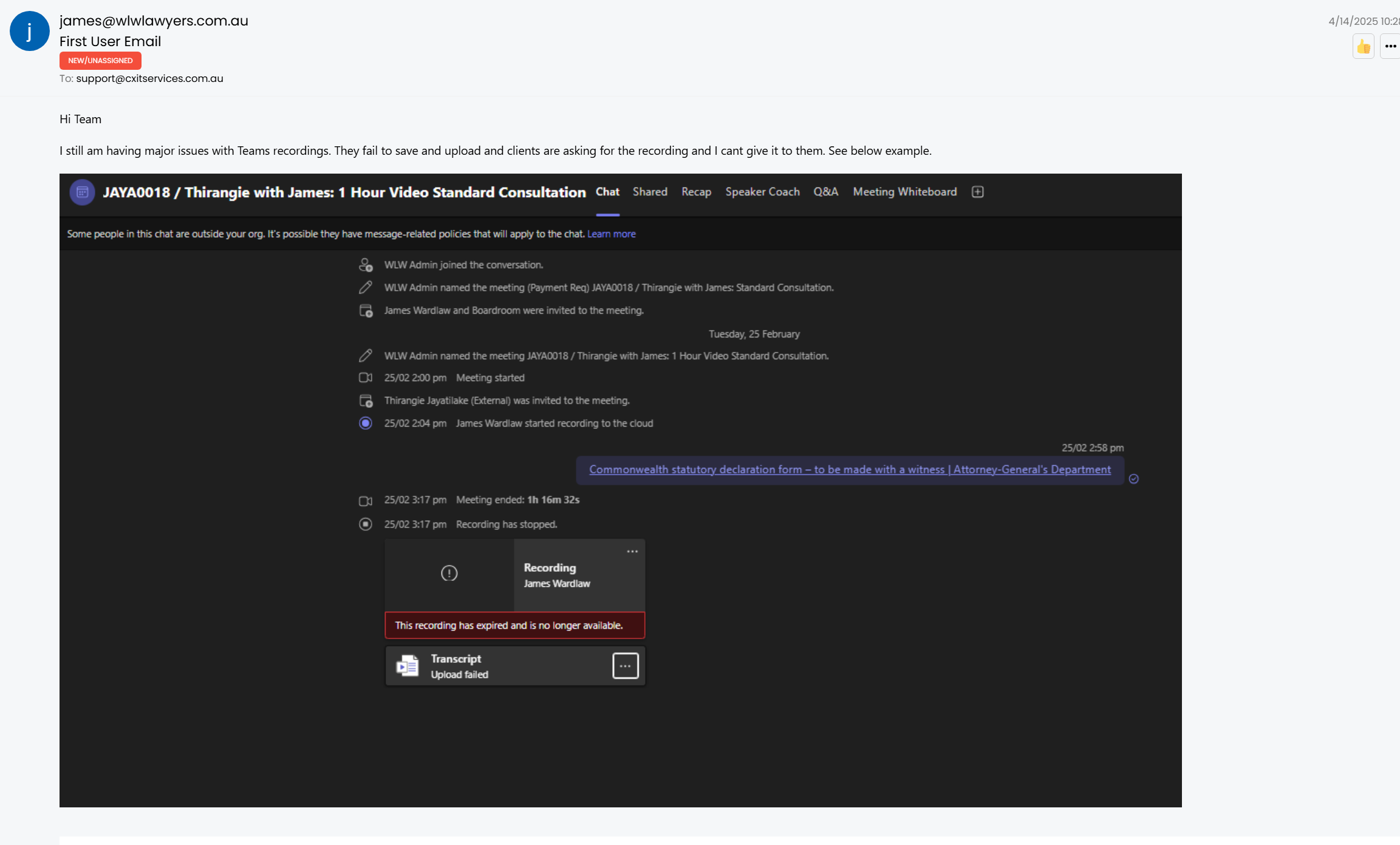The height and width of the screenshot is (845, 1400).
Task: Click the Tuesday, 25 February date separator
Action: 754,334
